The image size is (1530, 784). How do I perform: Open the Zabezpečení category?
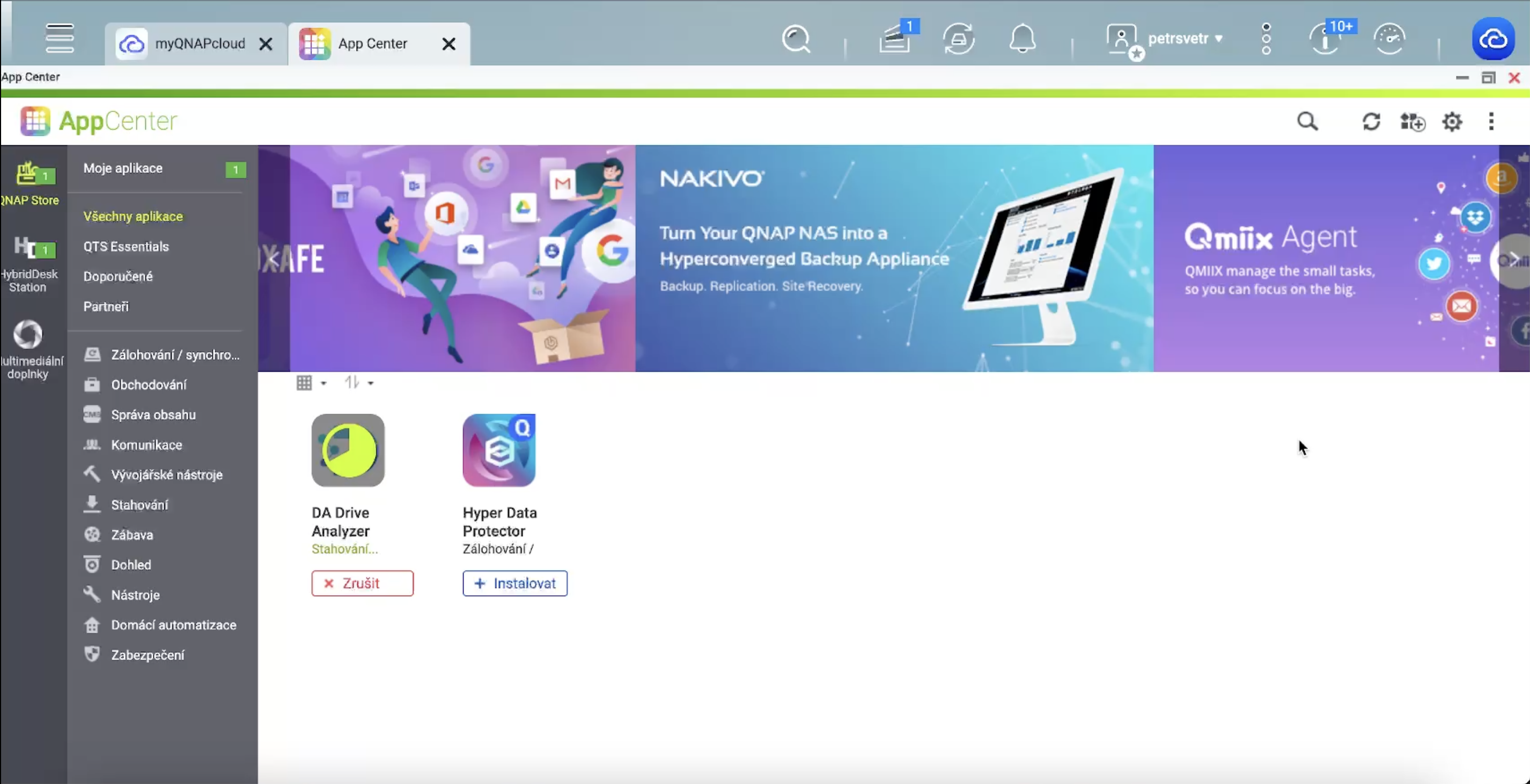coord(148,655)
